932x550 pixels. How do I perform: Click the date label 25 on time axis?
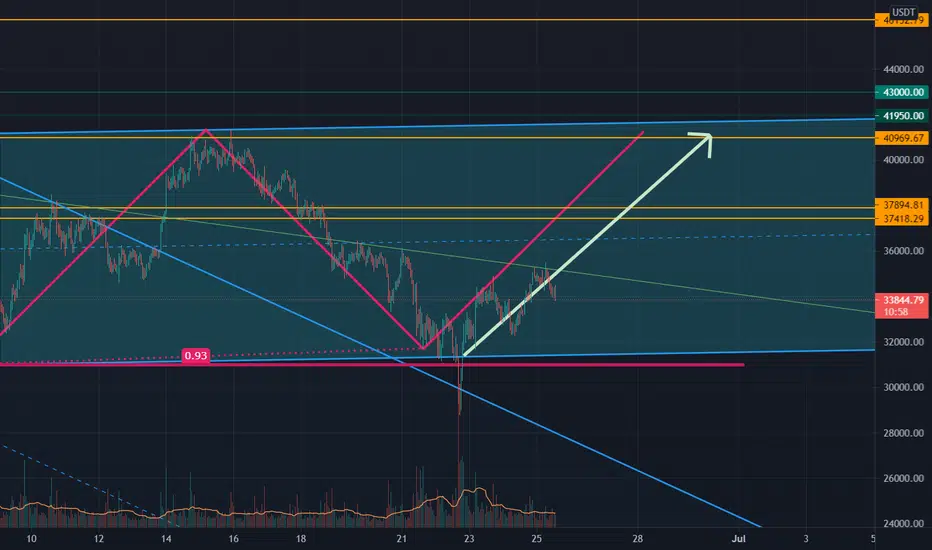tap(536, 539)
